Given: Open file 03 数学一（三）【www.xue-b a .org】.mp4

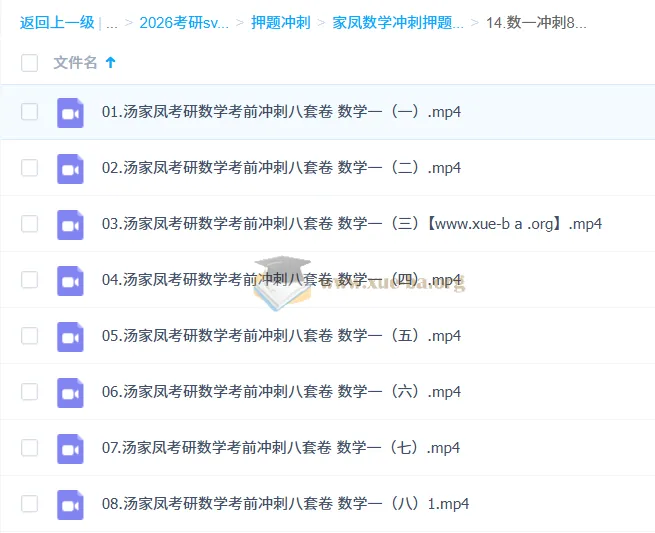Looking at the screenshot, I should point(352,223).
